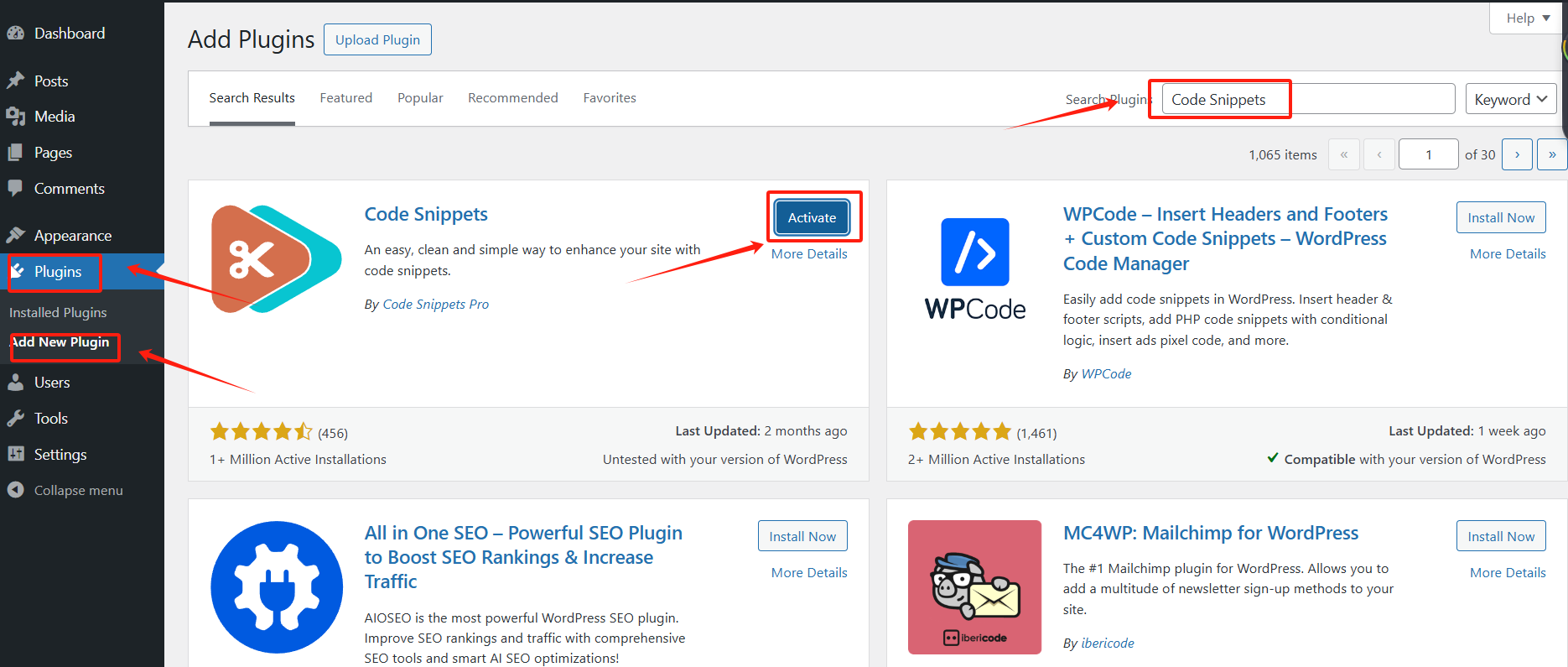1568x667 pixels.
Task: Visit author WPCode link
Action: click(x=1106, y=373)
